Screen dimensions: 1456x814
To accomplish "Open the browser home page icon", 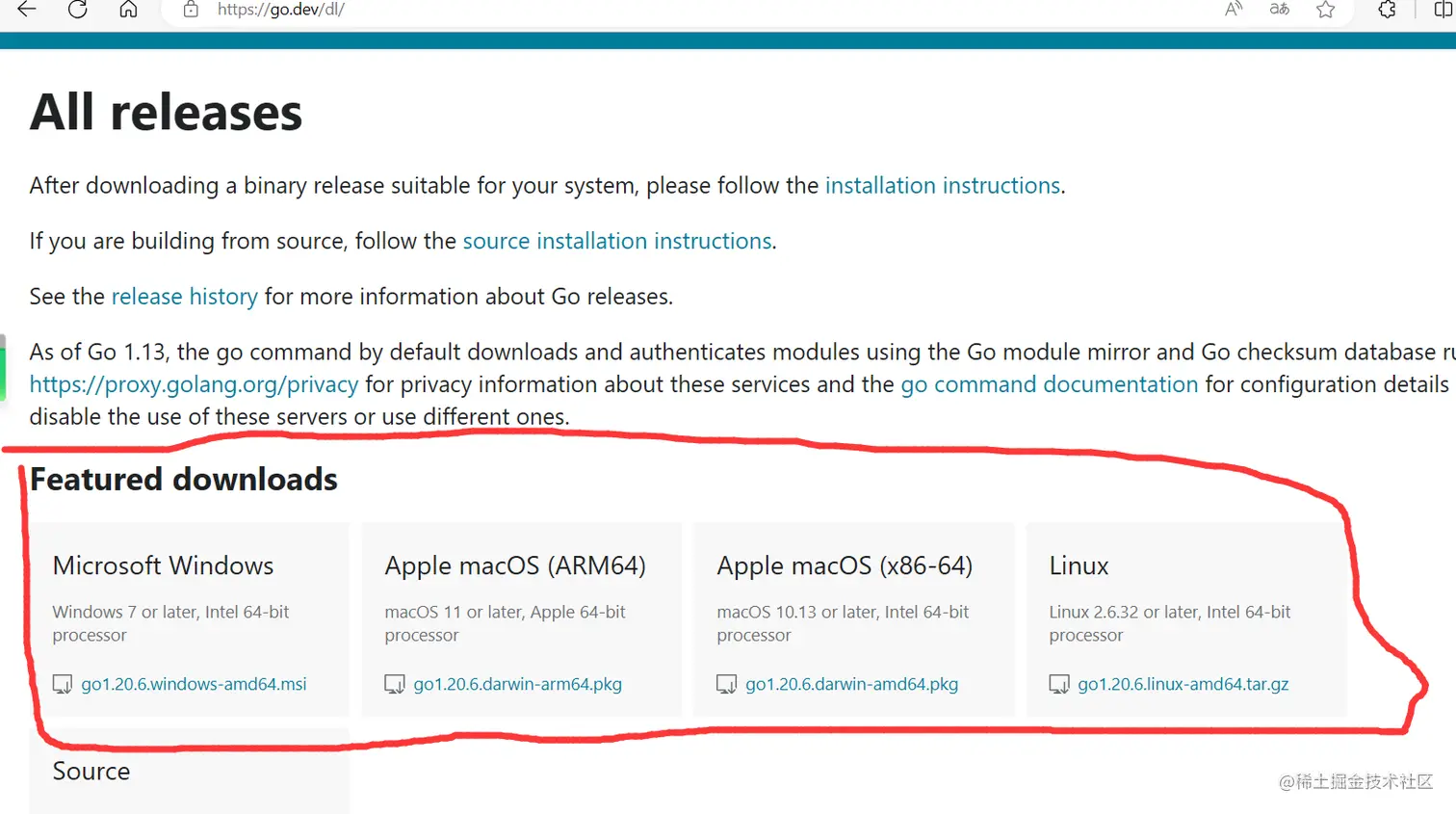I will [128, 9].
